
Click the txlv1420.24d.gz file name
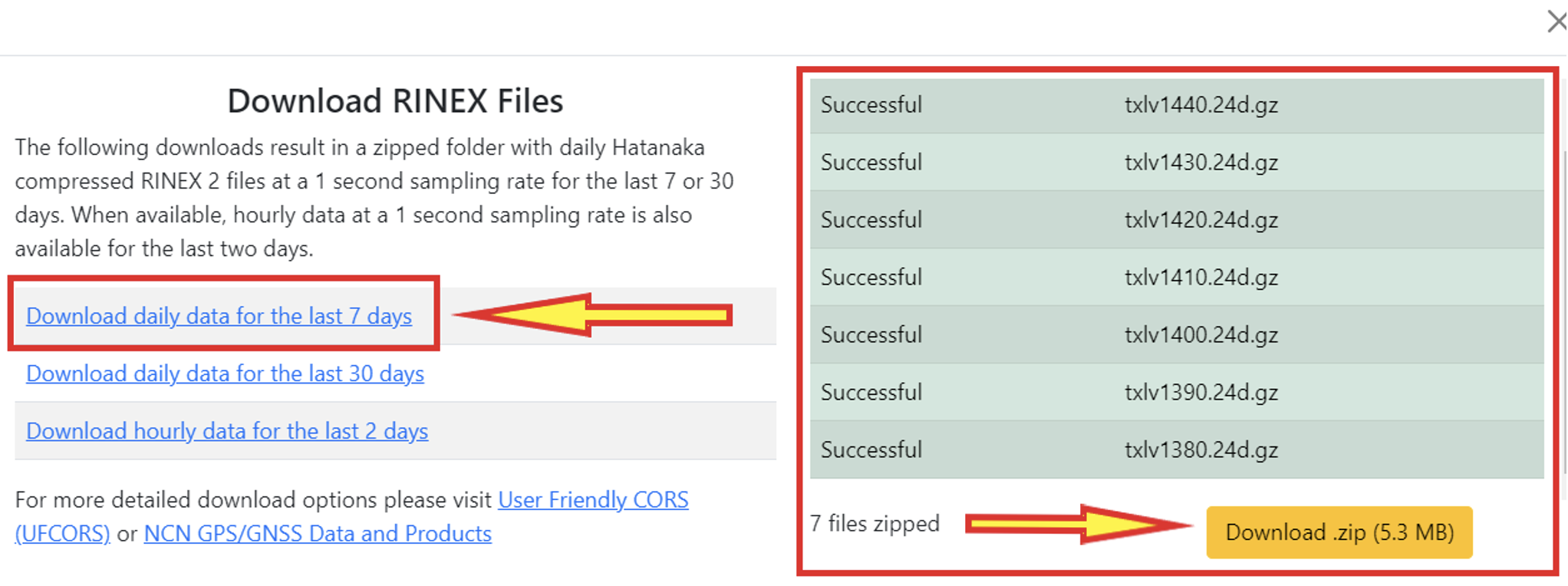pos(1201,220)
